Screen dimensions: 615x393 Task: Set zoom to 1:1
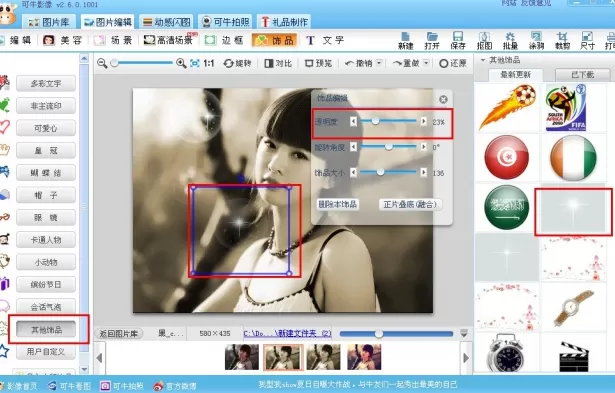(209, 63)
